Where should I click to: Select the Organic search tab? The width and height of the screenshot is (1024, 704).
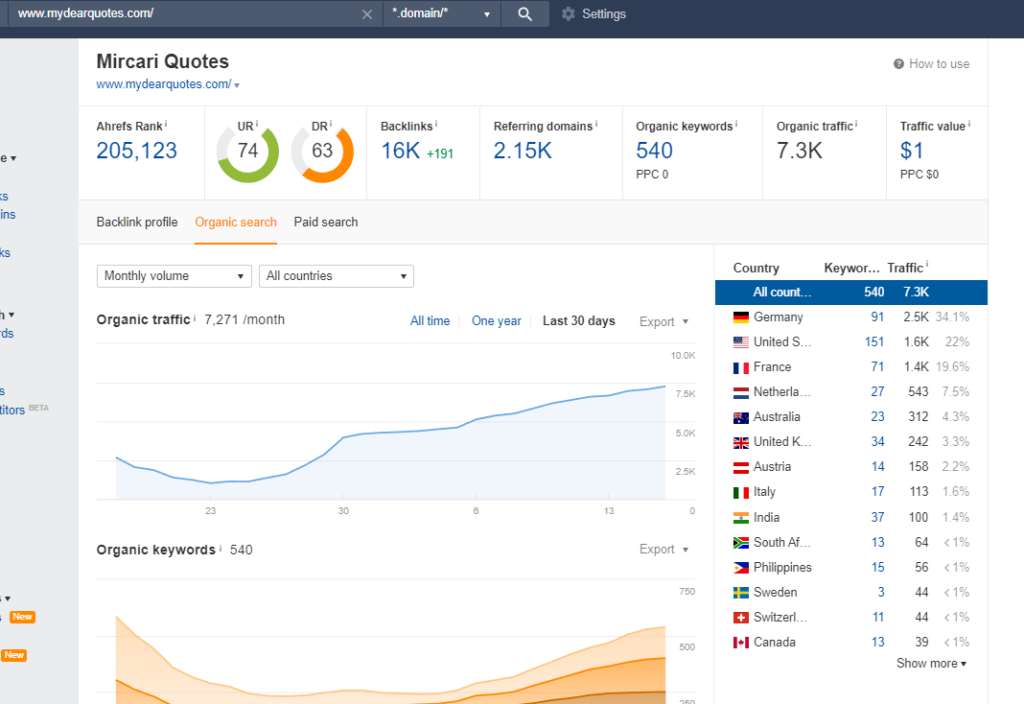tap(236, 222)
